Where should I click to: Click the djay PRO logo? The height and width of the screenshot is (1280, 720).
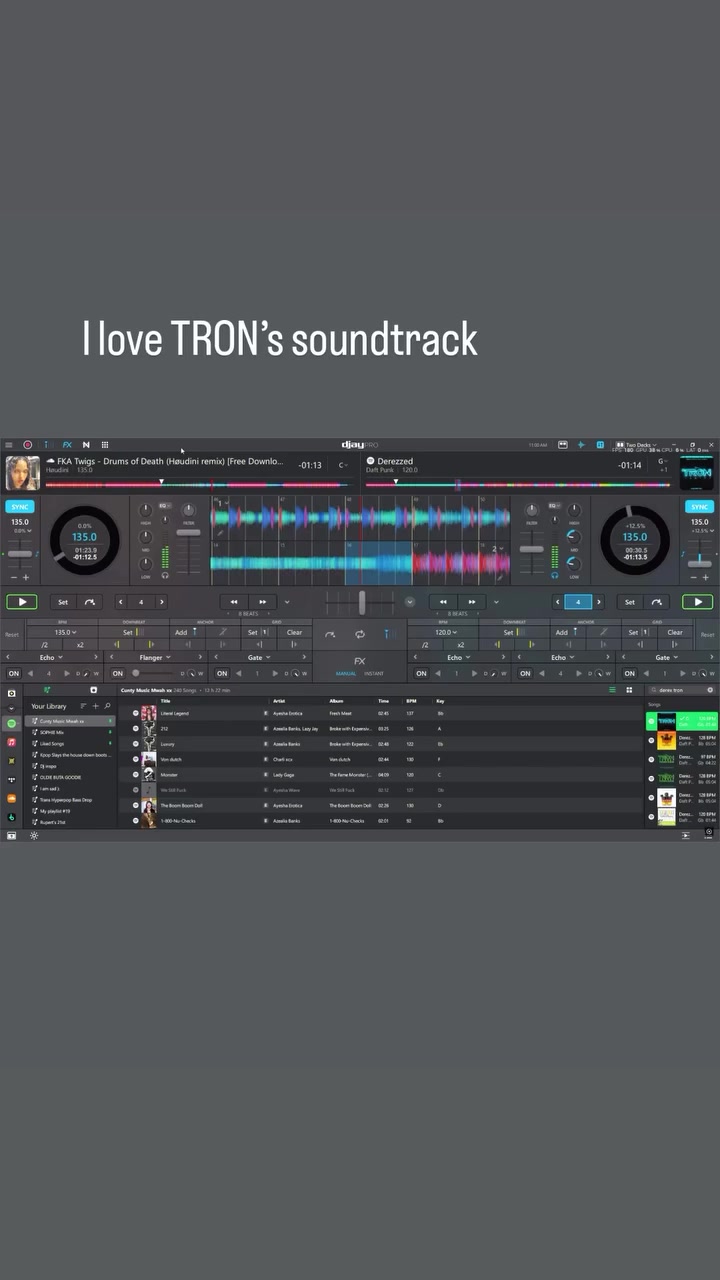point(360,445)
